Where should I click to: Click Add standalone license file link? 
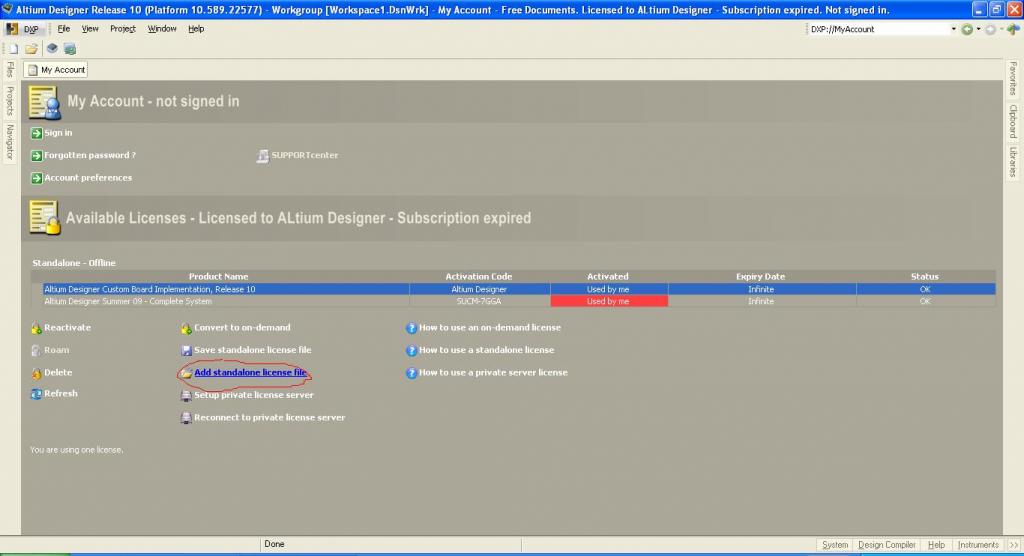point(250,372)
